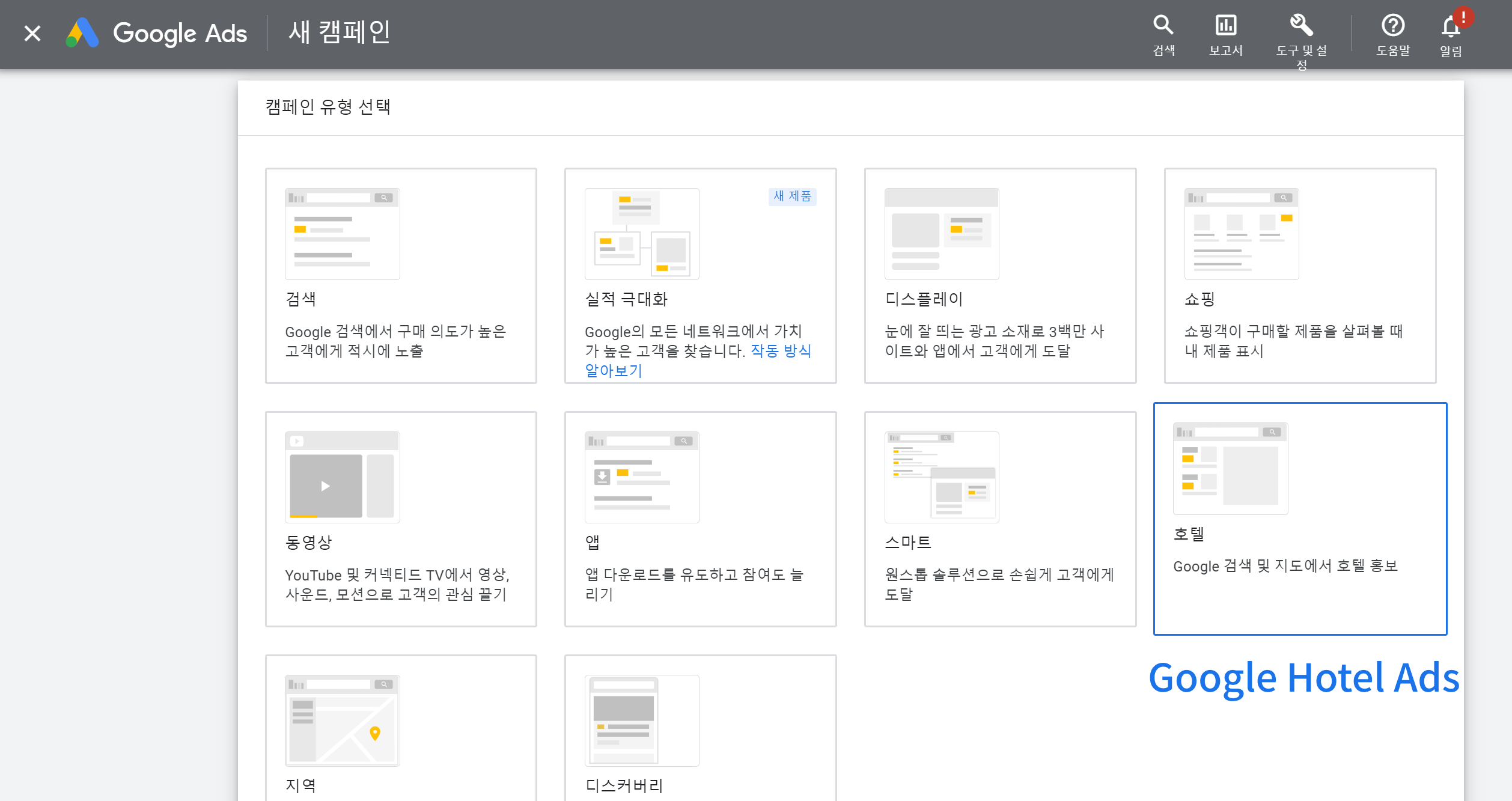Select the 앱 campaign card
This screenshot has height=801, width=1512.
pyautogui.click(x=700, y=519)
